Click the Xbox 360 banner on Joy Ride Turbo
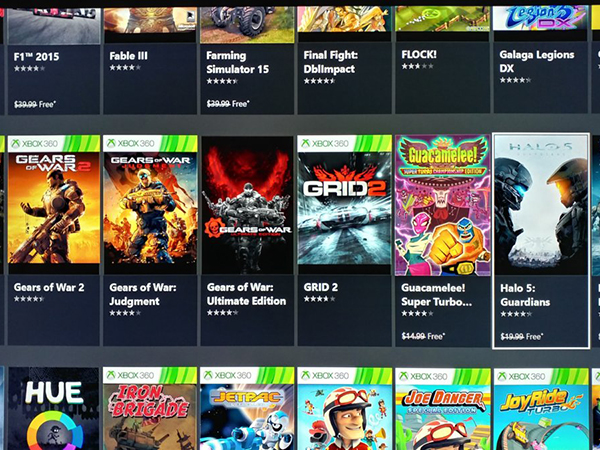 point(541,376)
